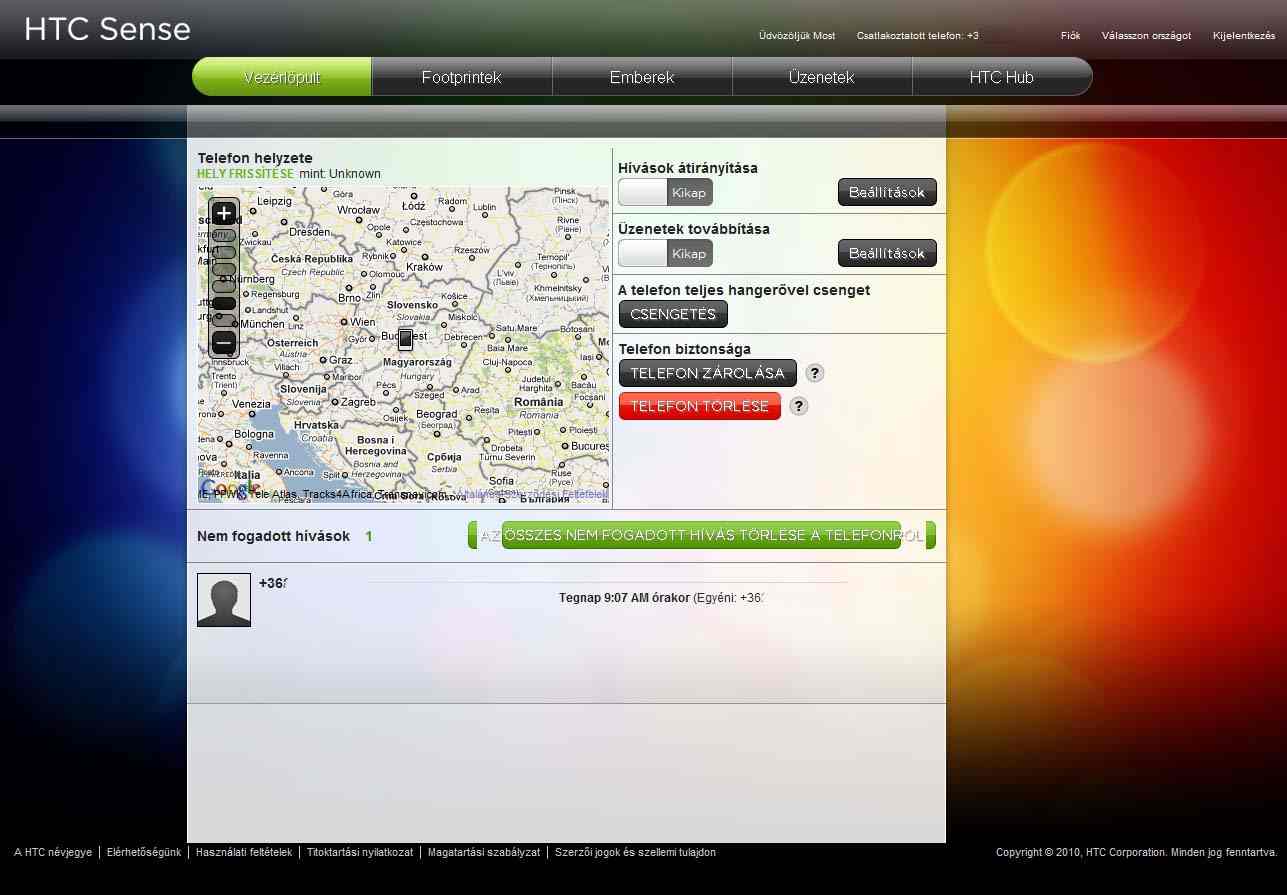Open help icon beside Telefon zárolása
The height and width of the screenshot is (895, 1287).
pyautogui.click(x=815, y=373)
